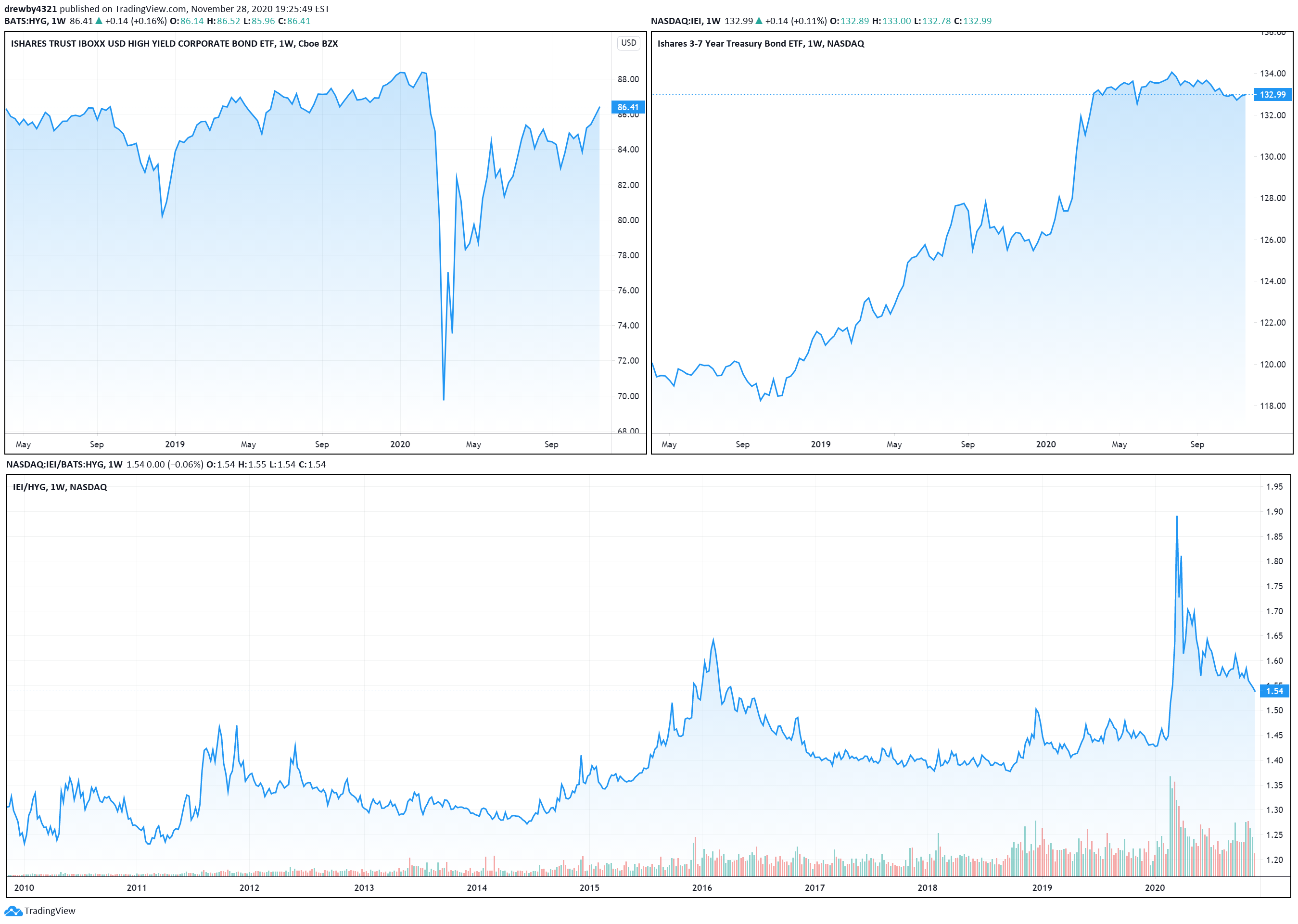Open the USD currency button on the HYG chart
Screen dimensions: 1298x924
click(628, 43)
